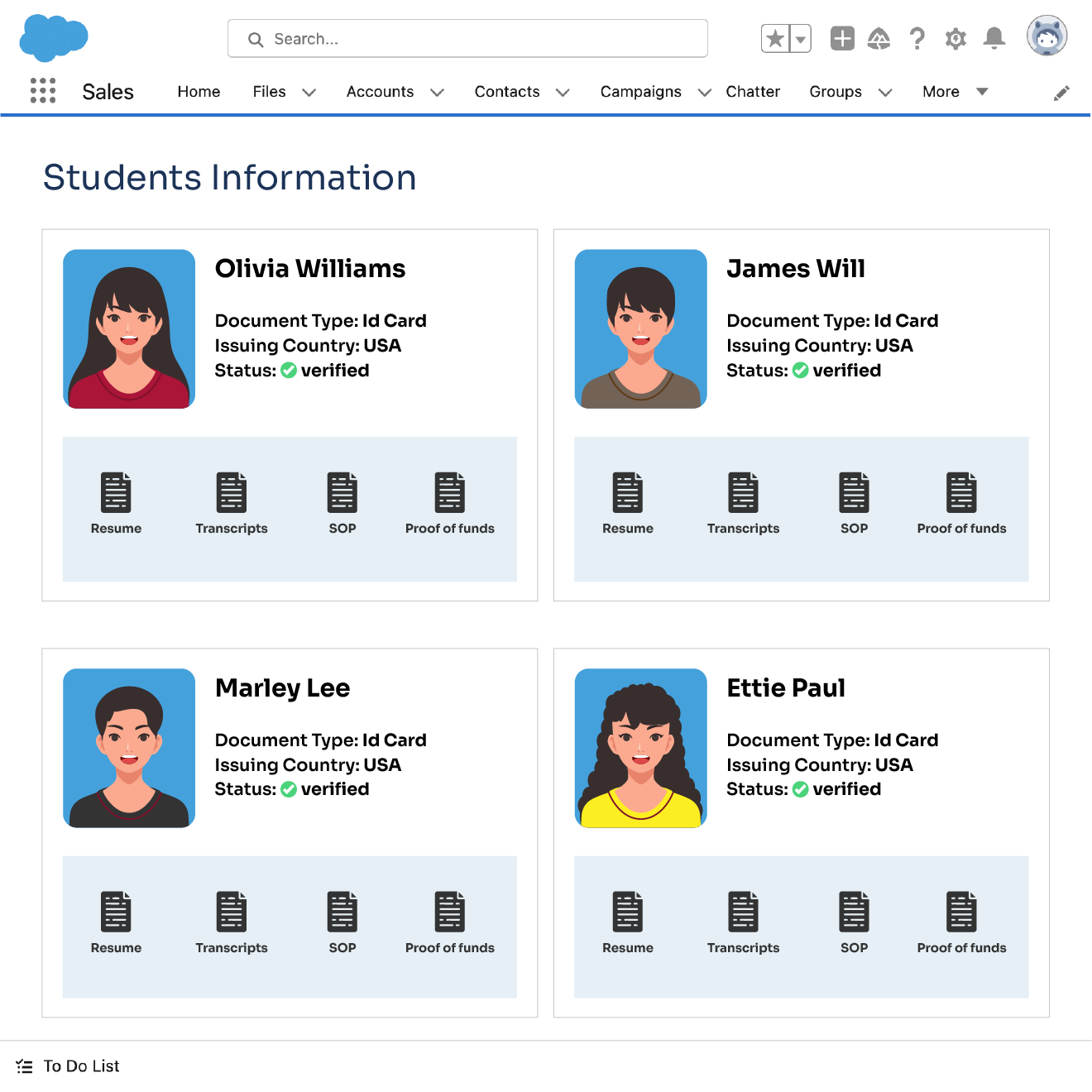Expand the Files dropdown chevron
This screenshot has height=1092, width=1092.
[x=309, y=93]
